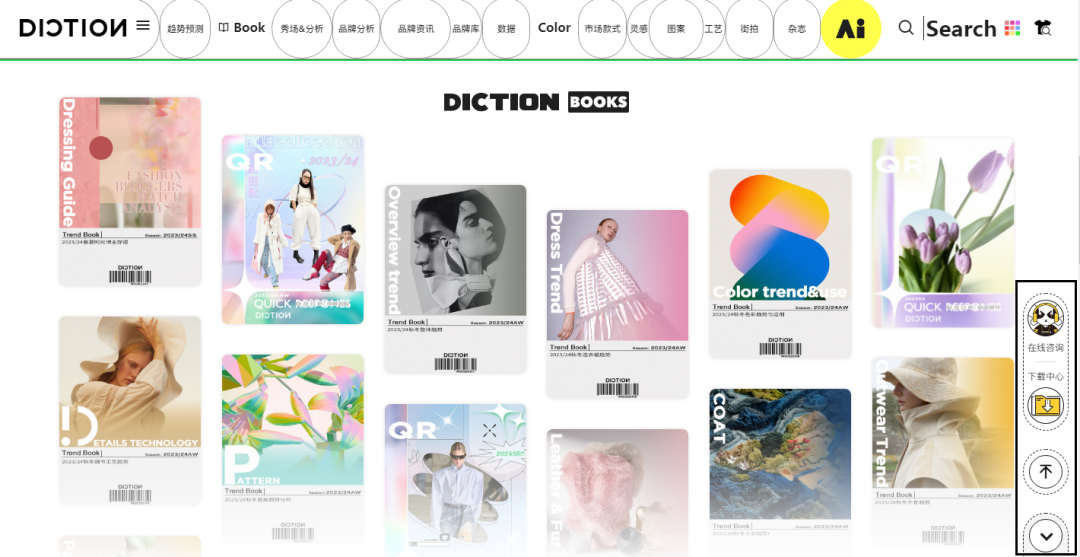Select the 秀场&分析 navigation item
The image size is (1080, 557).
click(x=302, y=29)
